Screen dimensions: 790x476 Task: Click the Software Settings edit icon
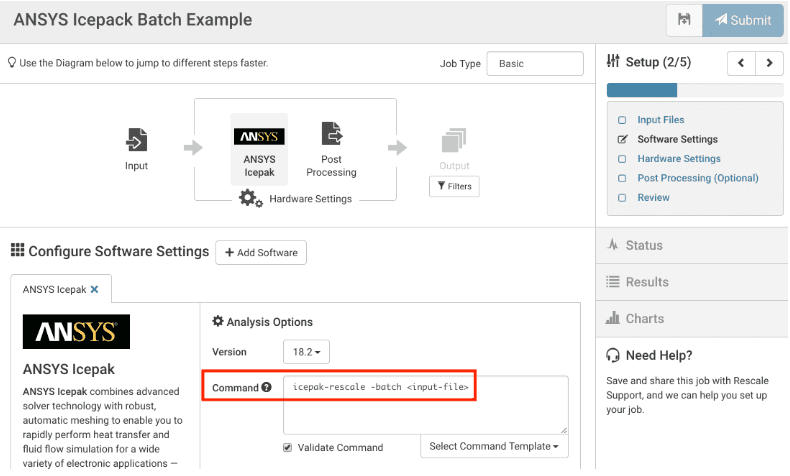pos(623,140)
